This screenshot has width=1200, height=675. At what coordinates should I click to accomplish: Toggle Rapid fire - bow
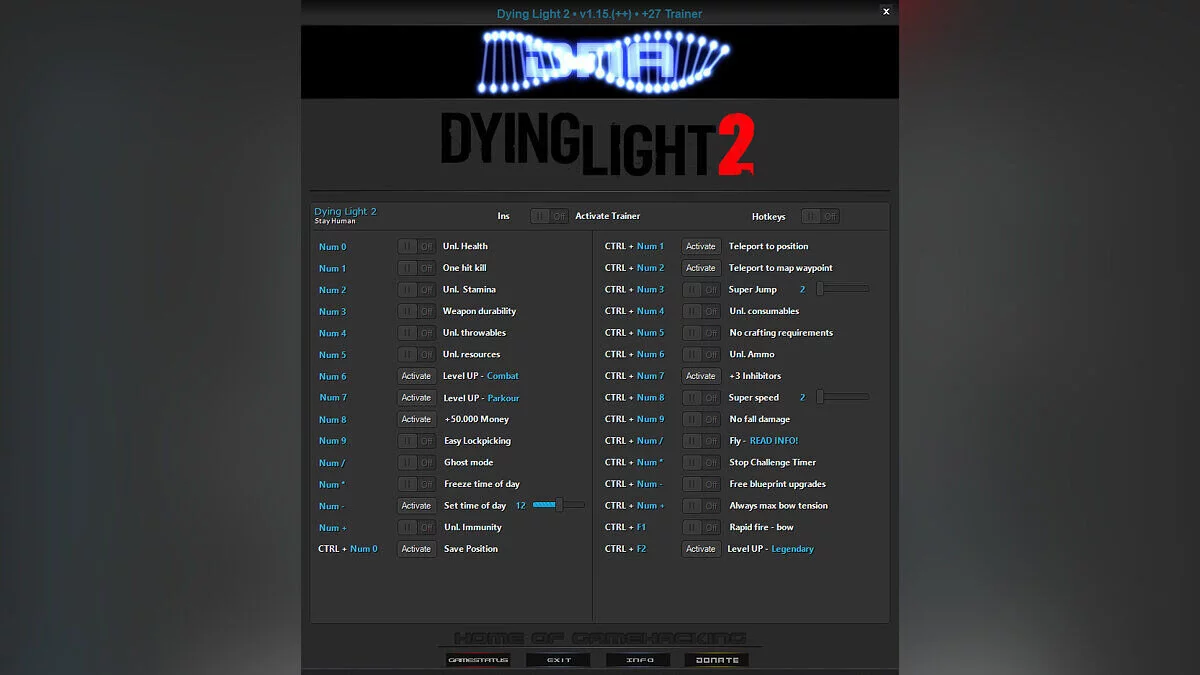pos(701,527)
